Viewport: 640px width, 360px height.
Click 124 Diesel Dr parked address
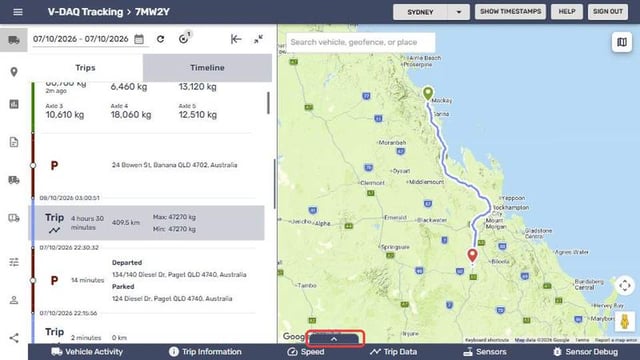(x=172, y=299)
